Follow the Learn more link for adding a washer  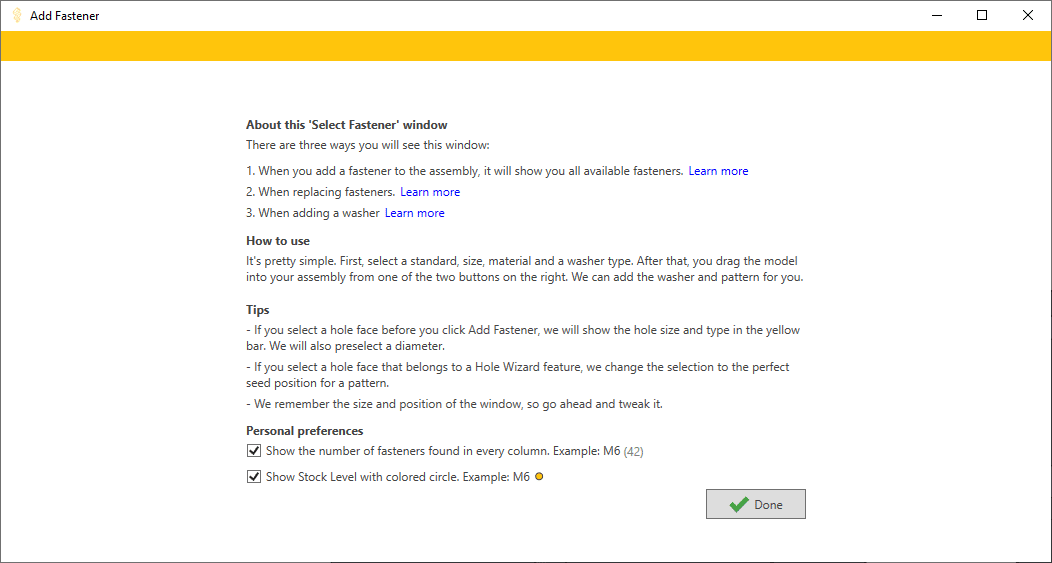[x=415, y=213]
